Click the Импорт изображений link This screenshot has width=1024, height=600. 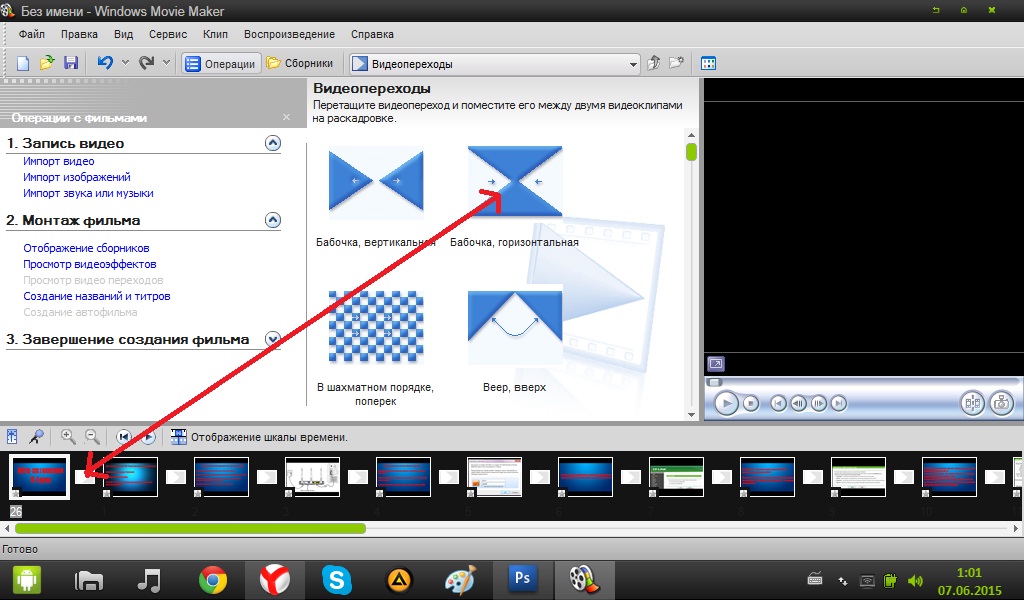pos(76,177)
